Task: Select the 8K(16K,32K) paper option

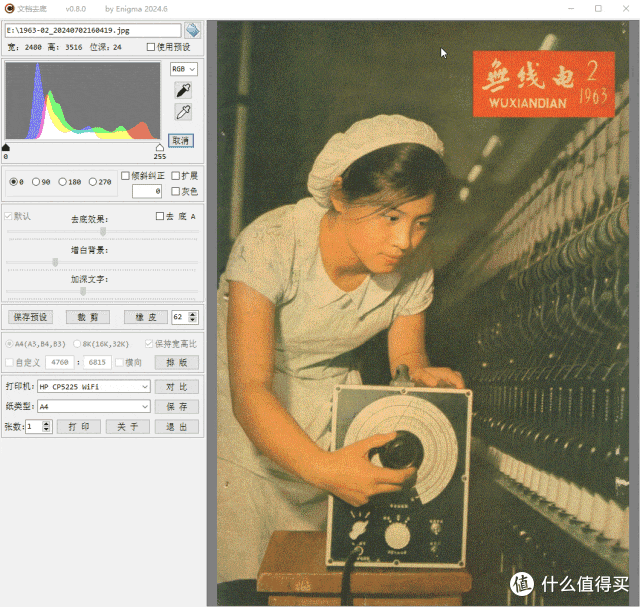Action: [77, 344]
